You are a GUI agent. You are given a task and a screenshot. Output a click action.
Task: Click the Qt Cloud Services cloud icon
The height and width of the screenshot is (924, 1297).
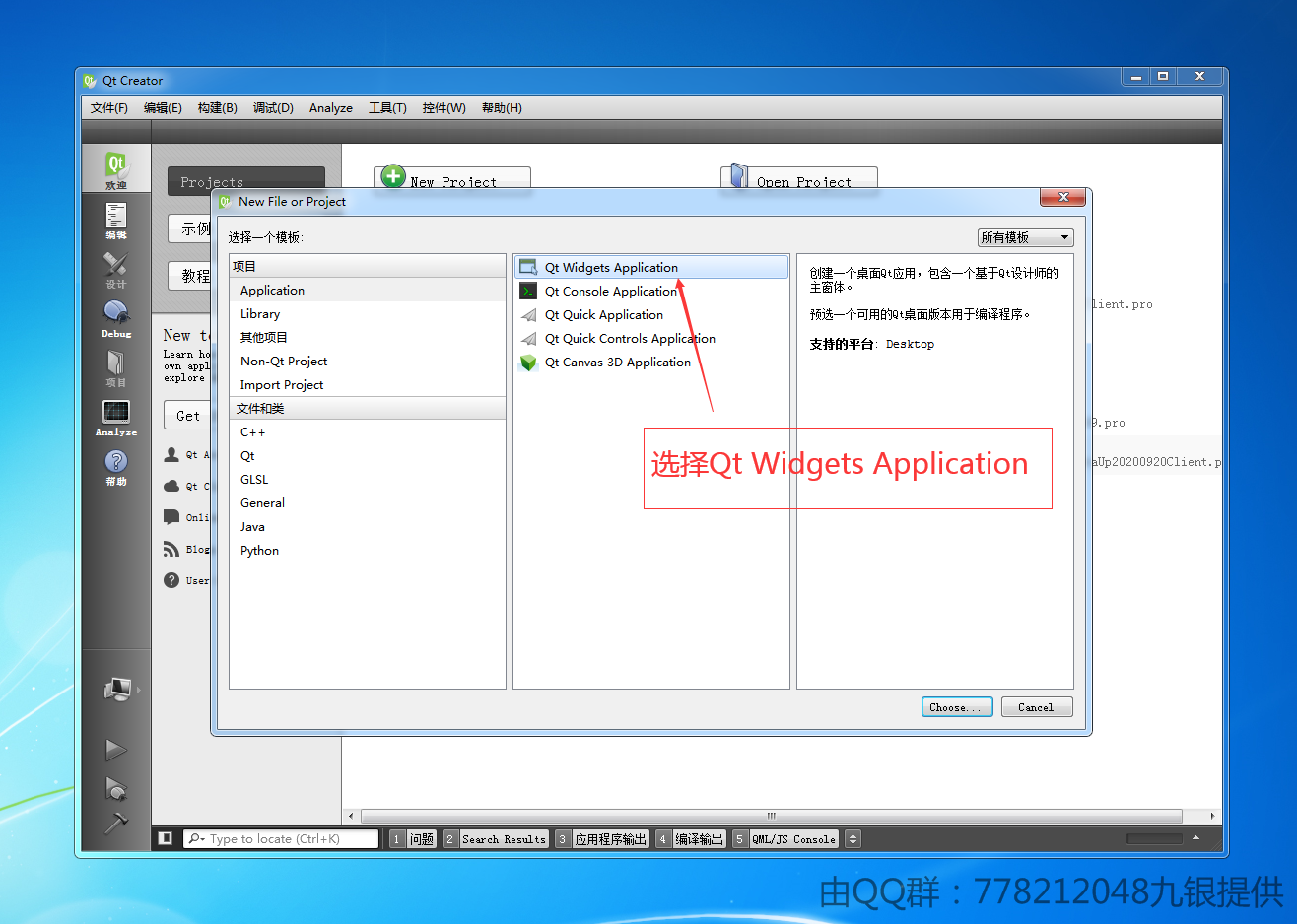(x=171, y=486)
